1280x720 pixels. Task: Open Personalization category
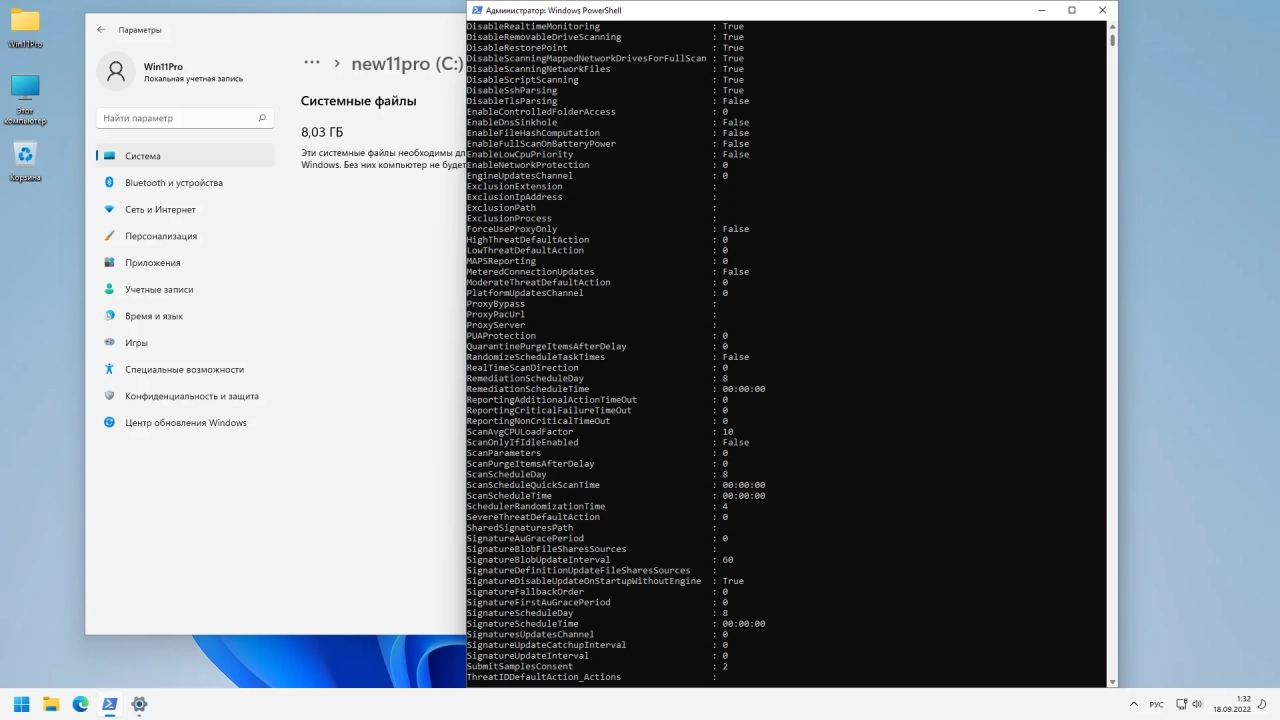(x=185, y=236)
